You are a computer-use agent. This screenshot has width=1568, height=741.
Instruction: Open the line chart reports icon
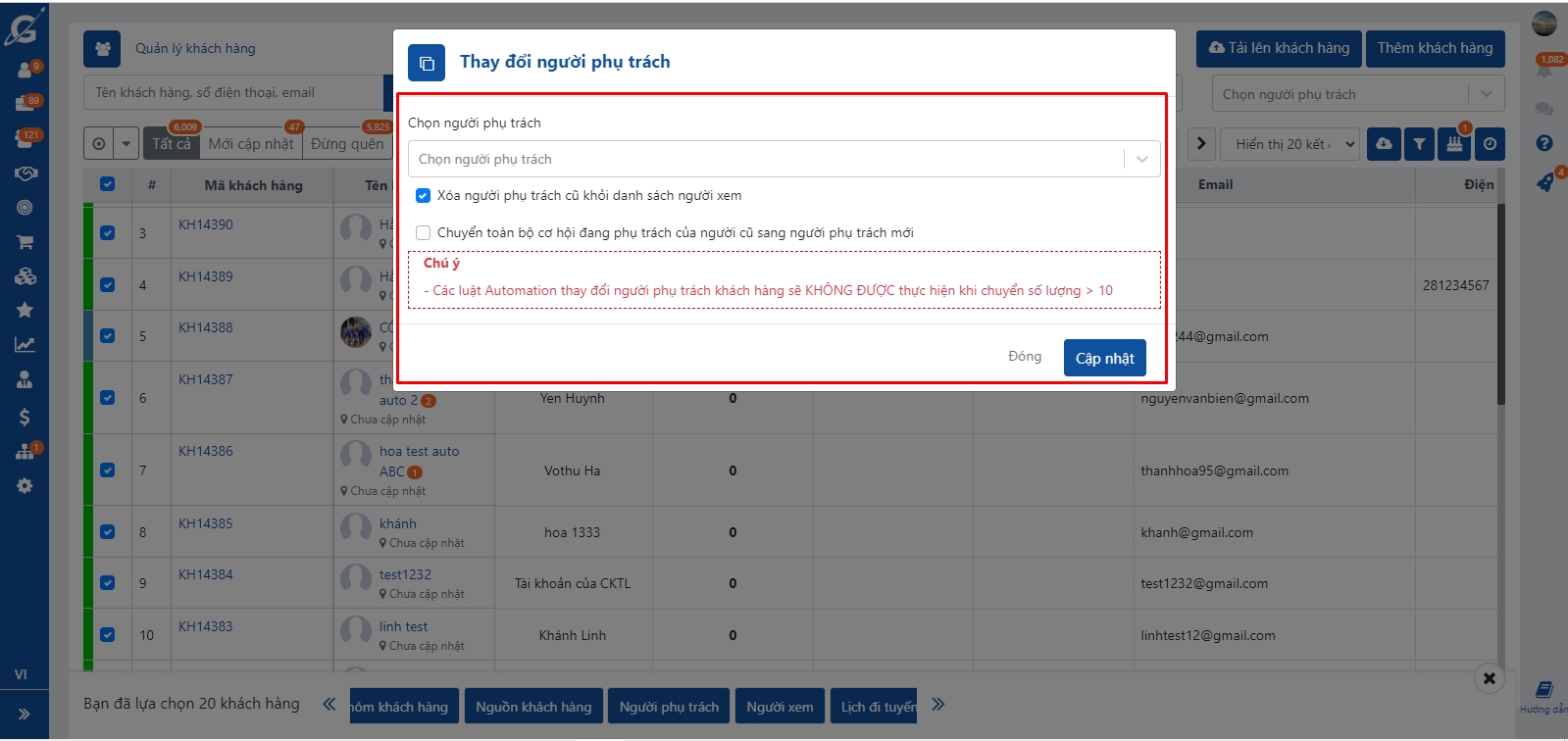click(x=25, y=345)
